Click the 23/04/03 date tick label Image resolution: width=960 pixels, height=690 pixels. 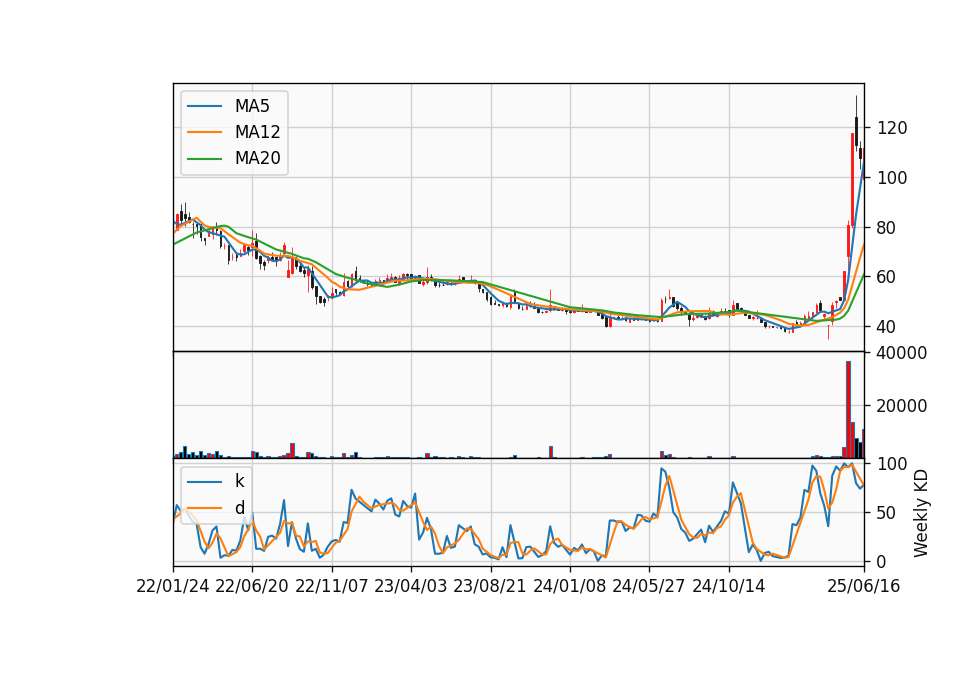tap(411, 586)
